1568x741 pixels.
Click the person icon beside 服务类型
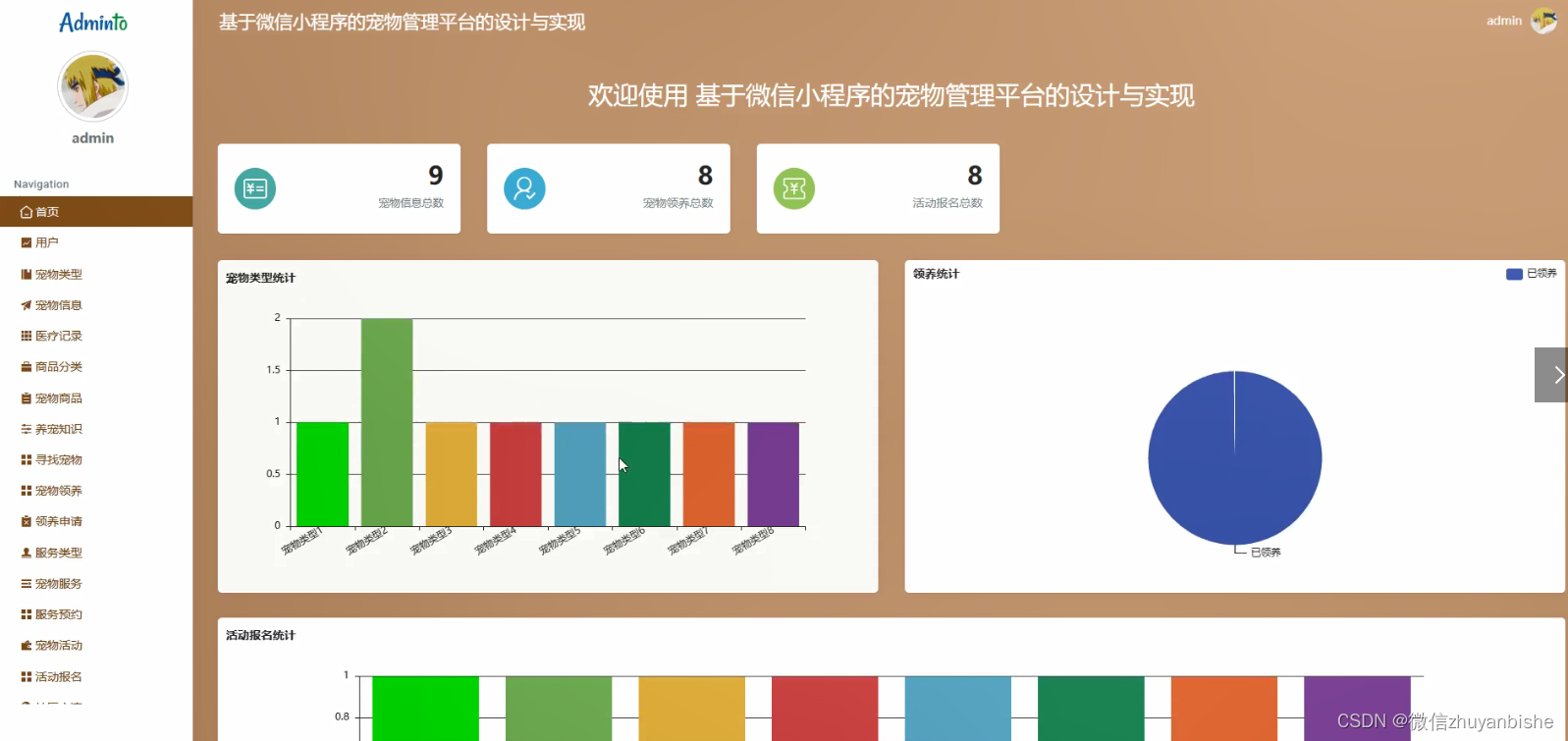pos(27,553)
